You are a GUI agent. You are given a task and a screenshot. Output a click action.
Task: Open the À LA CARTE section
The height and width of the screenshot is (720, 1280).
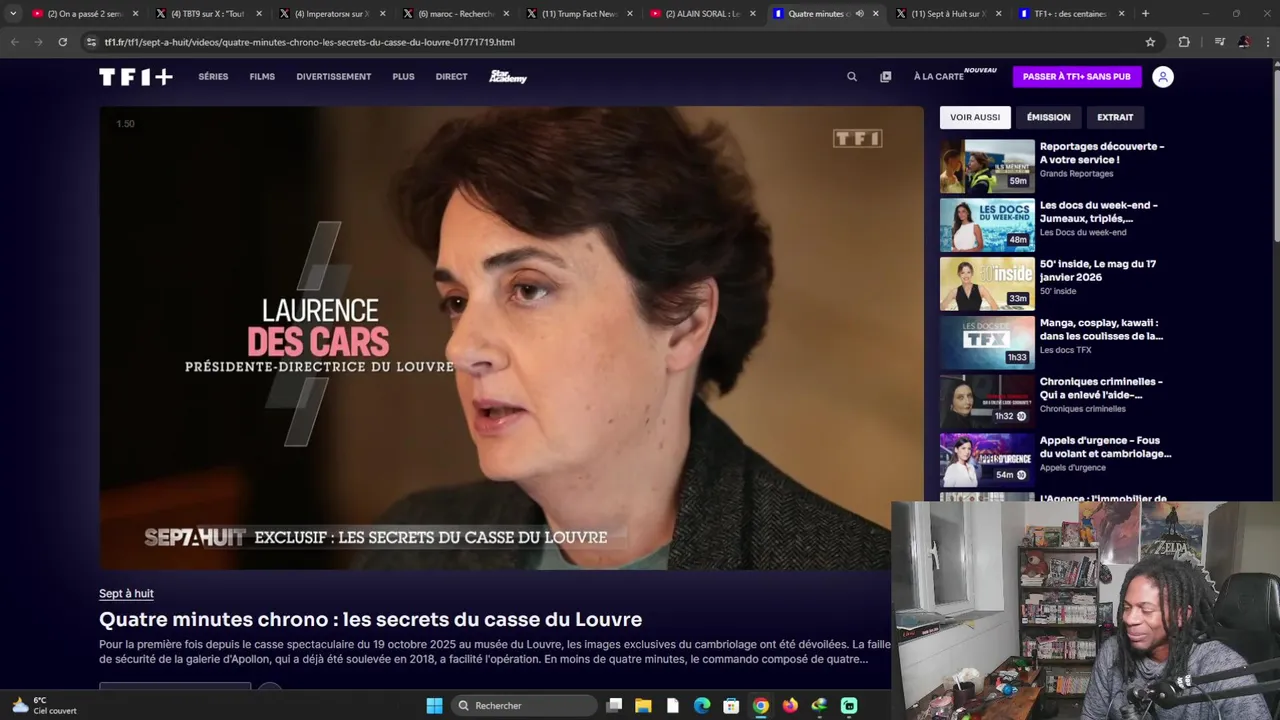pyautogui.click(x=938, y=77)
